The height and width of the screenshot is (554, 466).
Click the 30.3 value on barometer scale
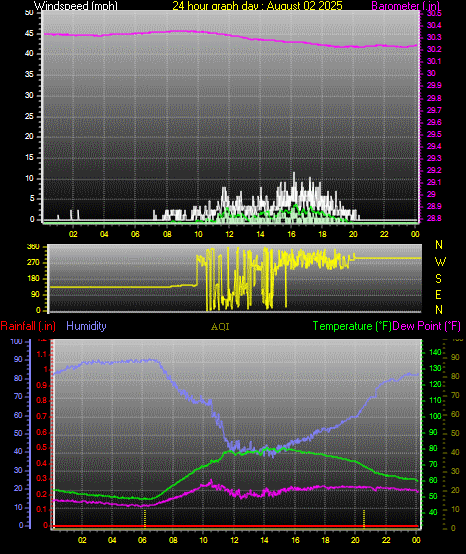click(x=434, y=37)
